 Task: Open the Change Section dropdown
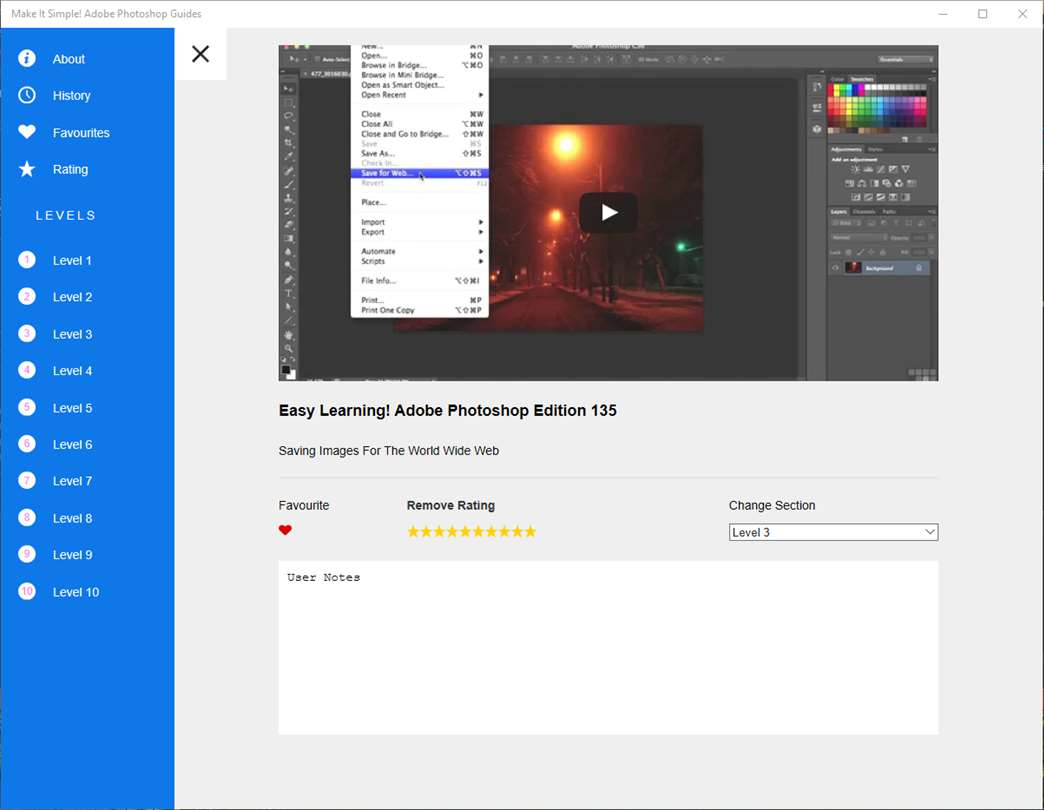coord(833,532)
